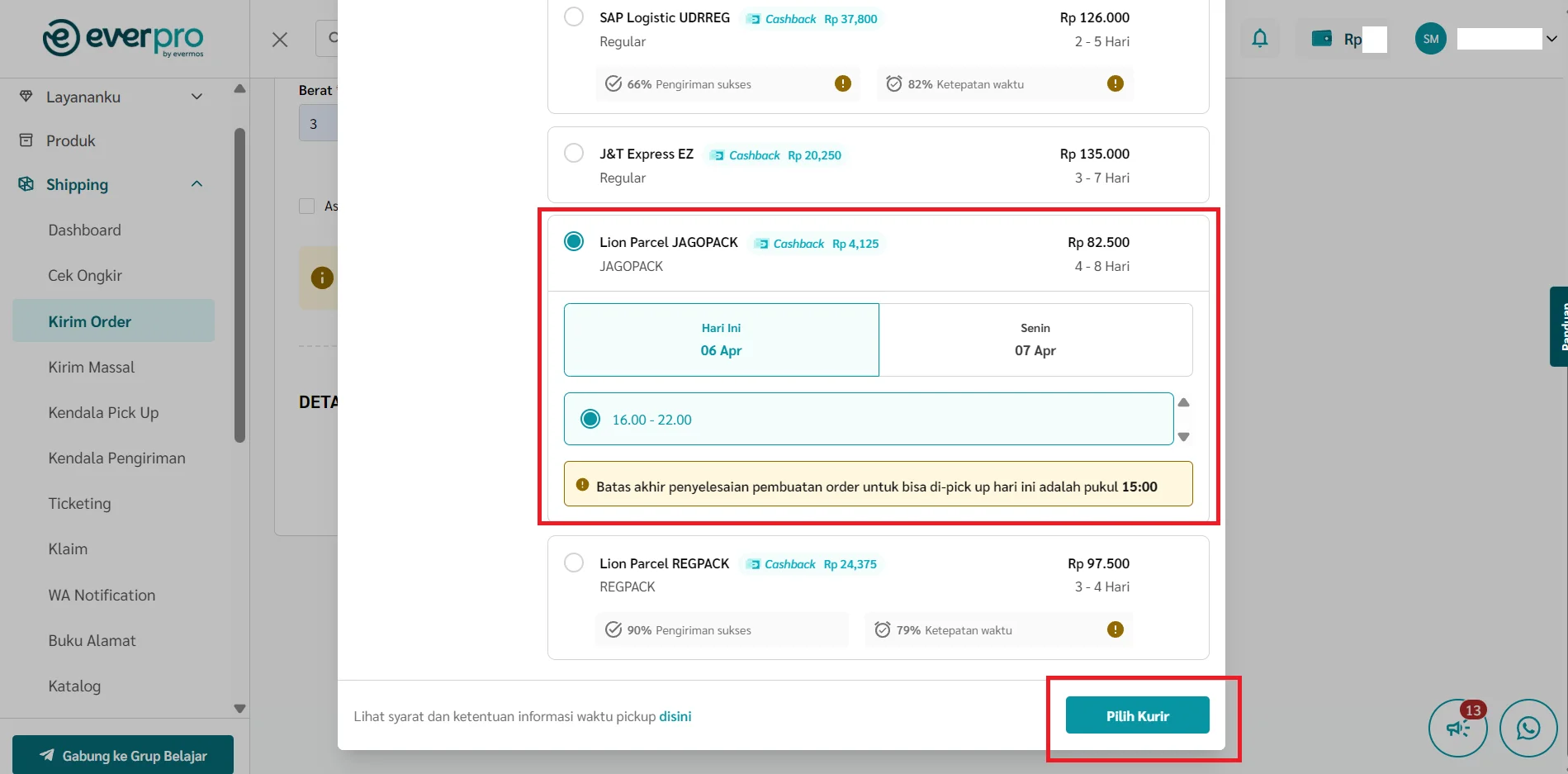Viewport: 1568px width, 774px height.
Task: Click warning icon beside 66% Pengiriman sukses
Action: 842,83
